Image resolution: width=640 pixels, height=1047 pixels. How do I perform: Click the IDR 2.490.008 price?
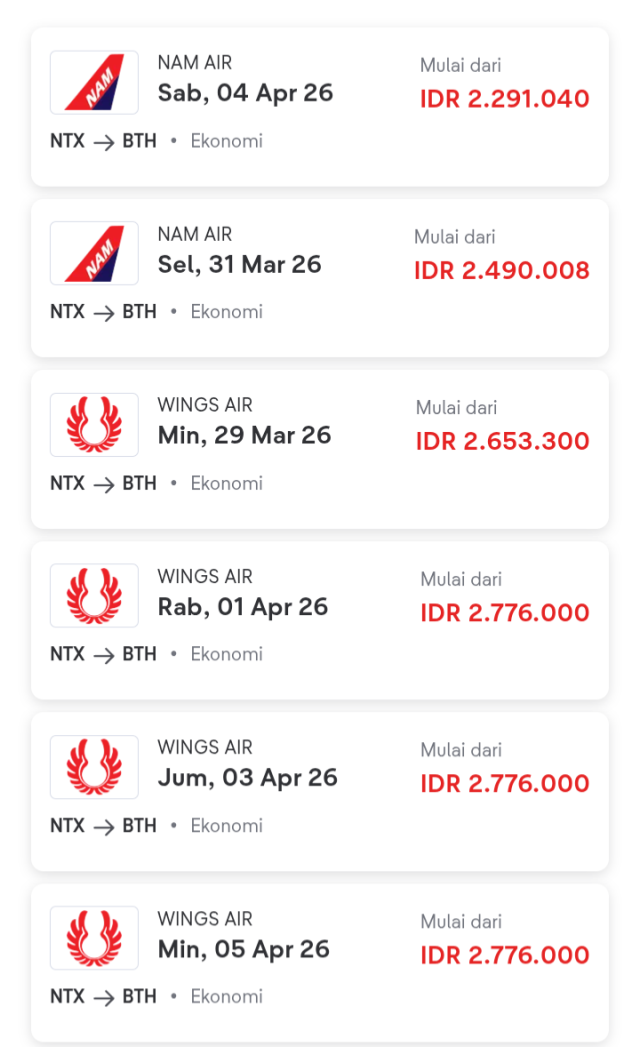coord(501,271)
